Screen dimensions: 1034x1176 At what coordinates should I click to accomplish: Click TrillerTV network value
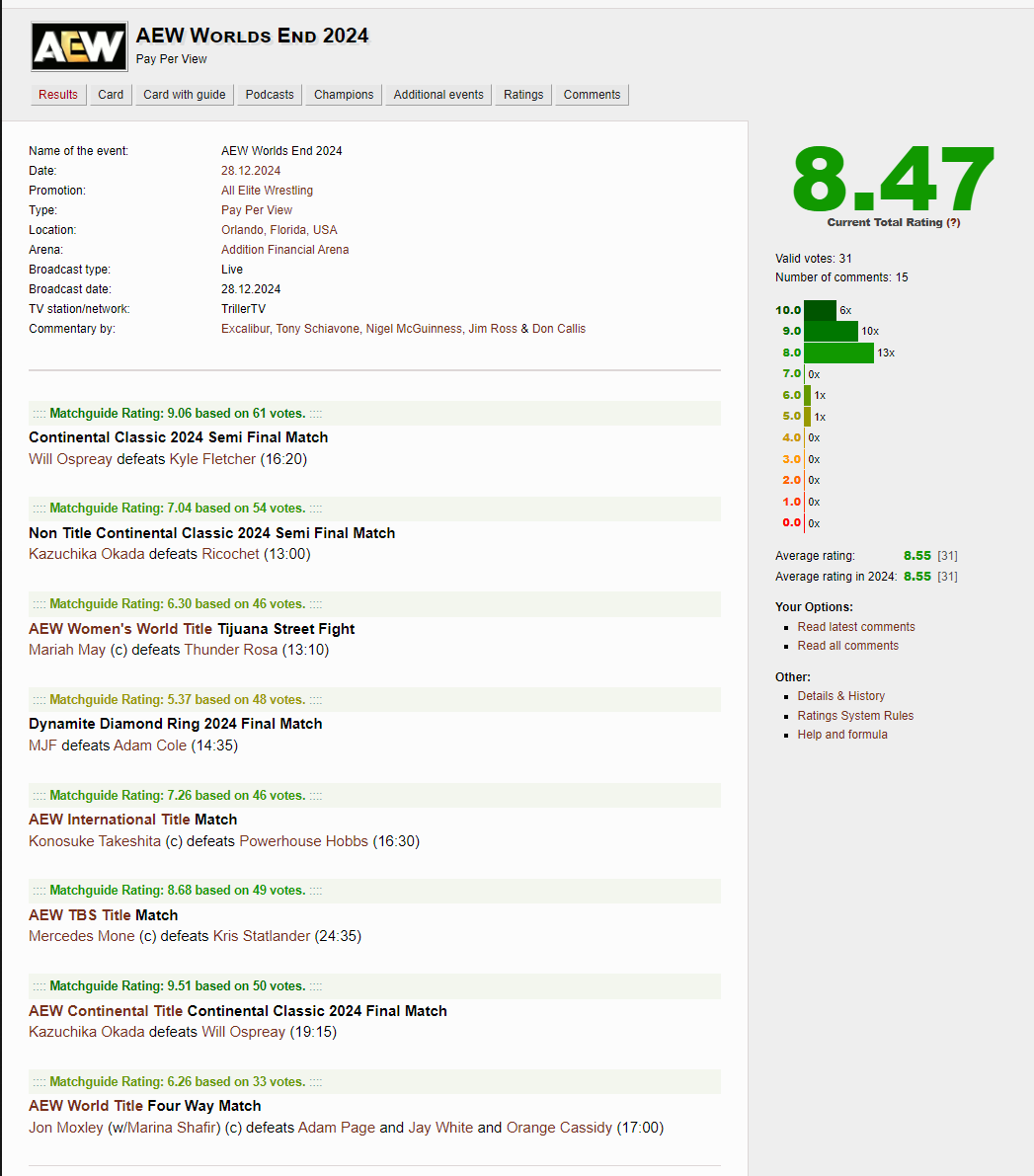243,309
